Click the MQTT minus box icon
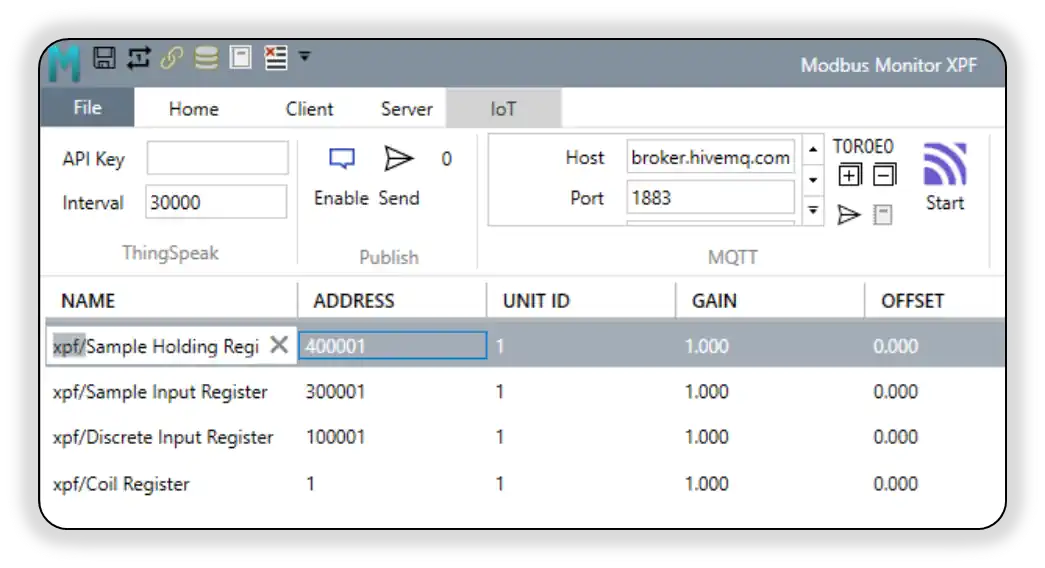1045x568 pixels. click(884, 175)
